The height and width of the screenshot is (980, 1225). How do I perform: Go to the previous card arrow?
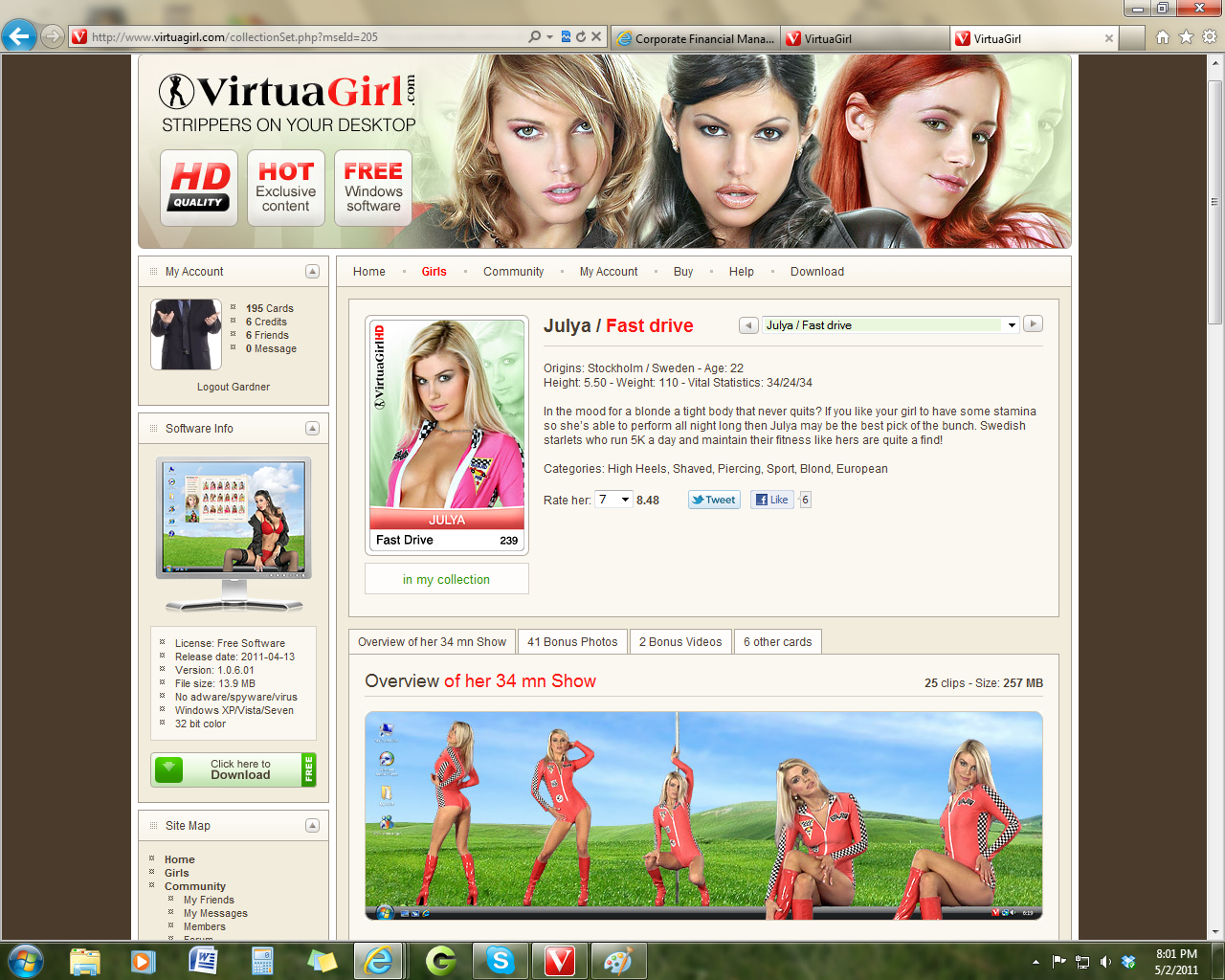pos(748,325)
